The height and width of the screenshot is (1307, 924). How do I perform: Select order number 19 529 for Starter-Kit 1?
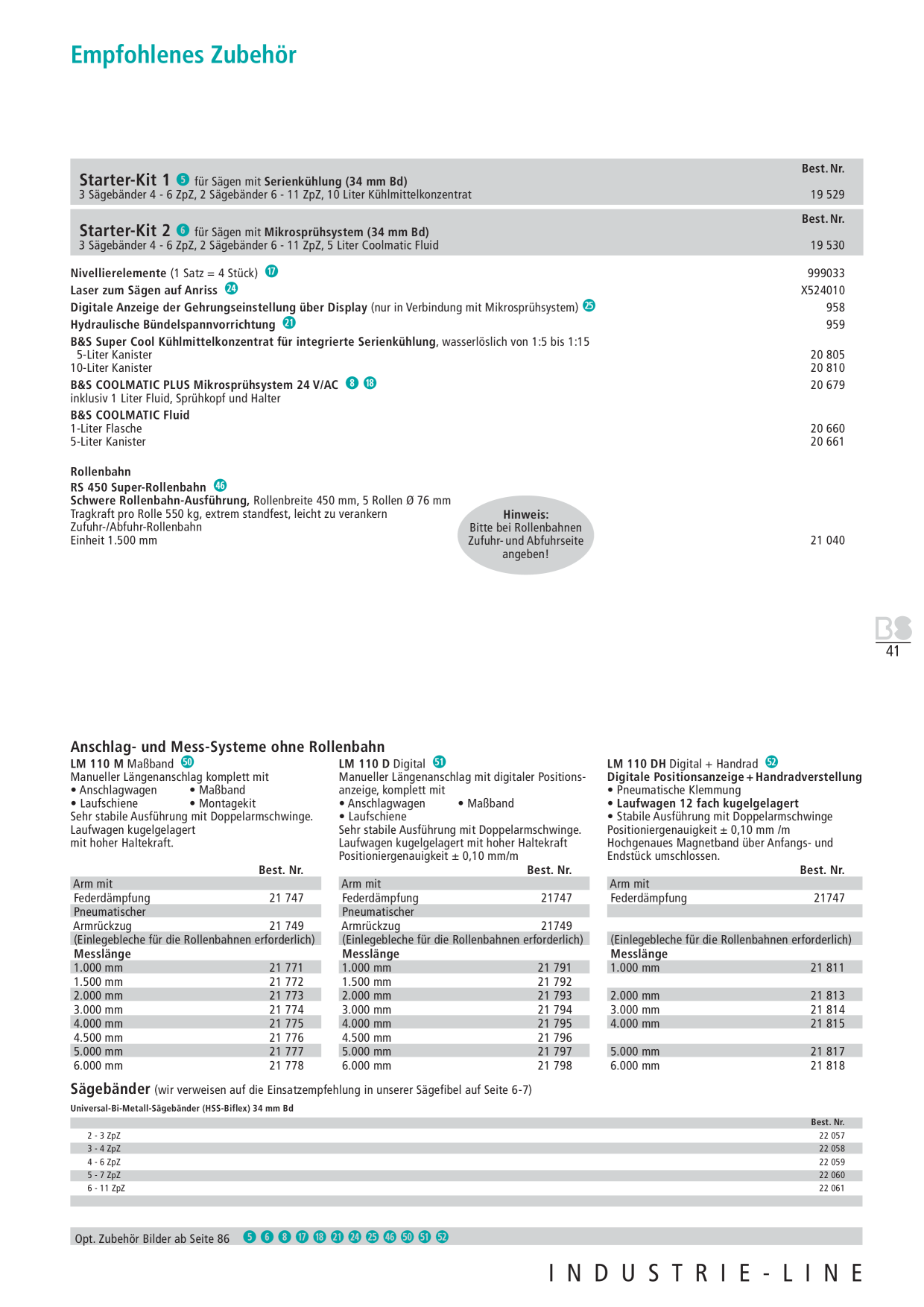[828, 194]
